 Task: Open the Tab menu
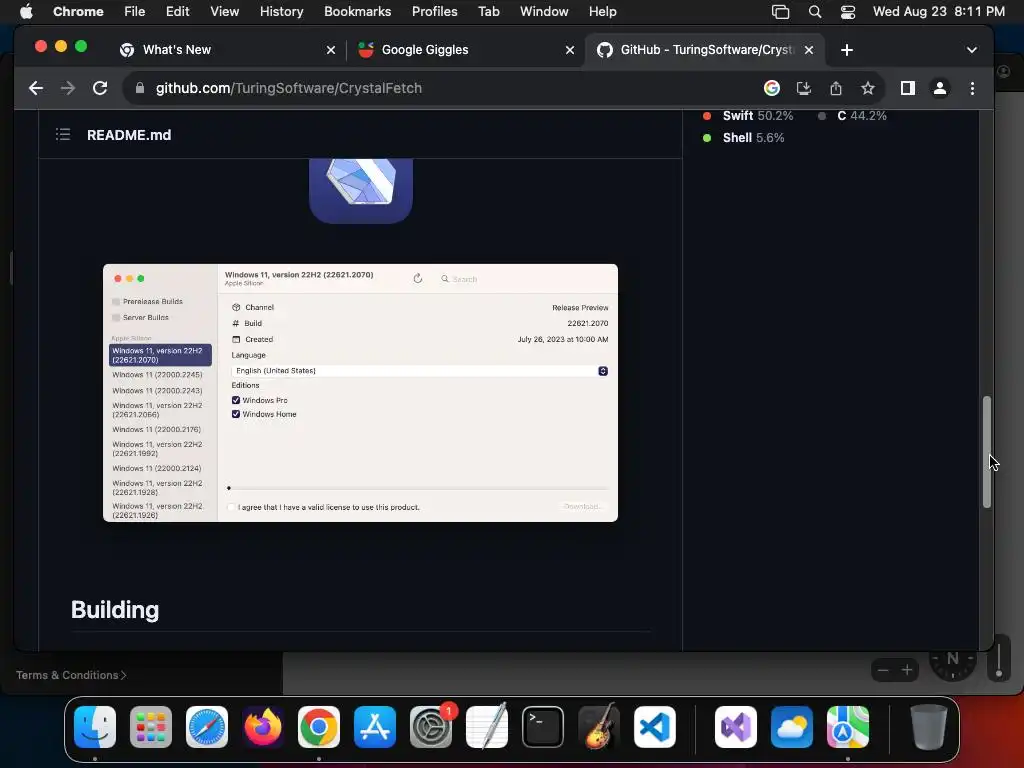488,11
